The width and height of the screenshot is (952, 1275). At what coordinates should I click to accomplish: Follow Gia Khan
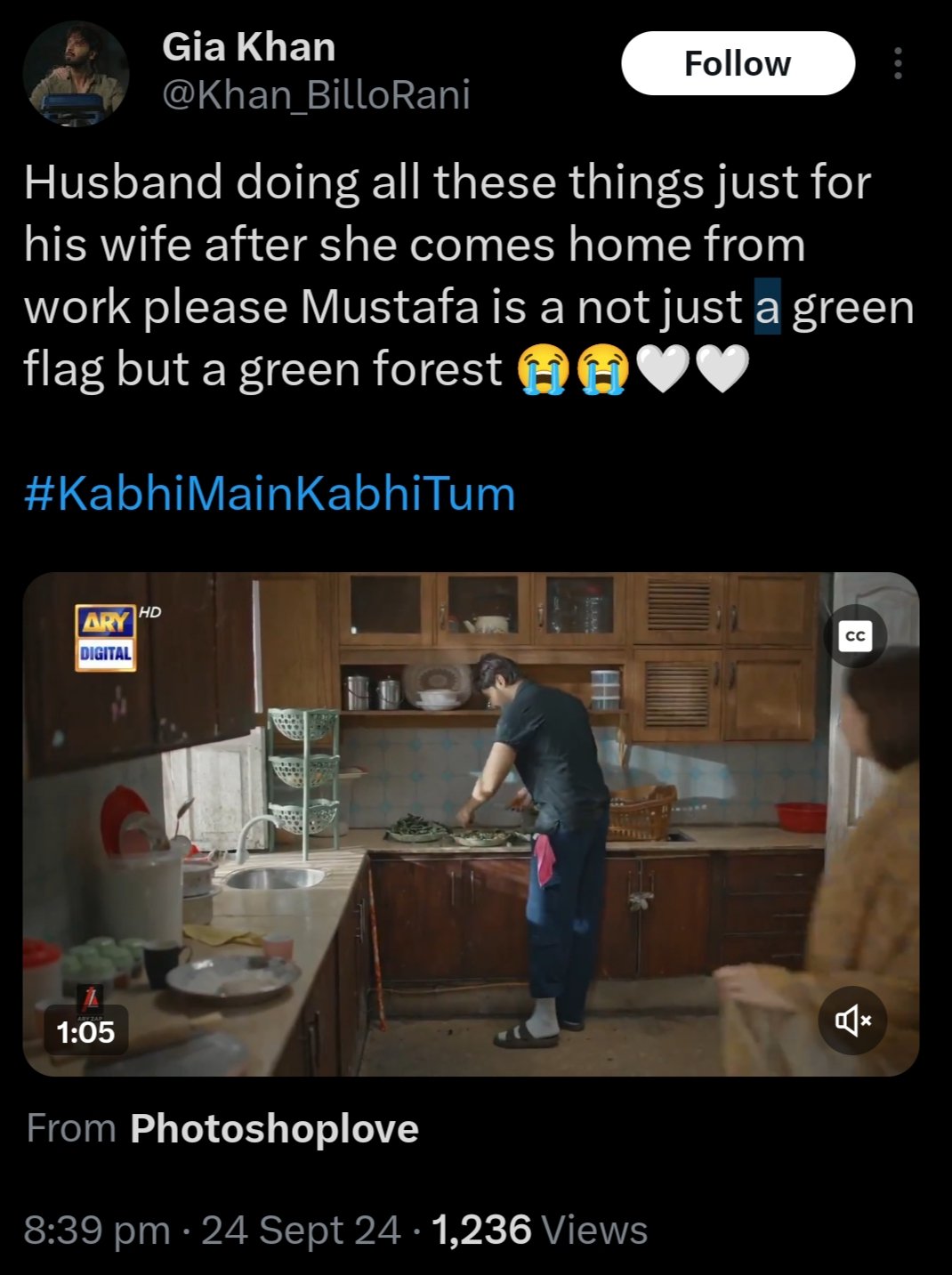[x=738, y=63]
